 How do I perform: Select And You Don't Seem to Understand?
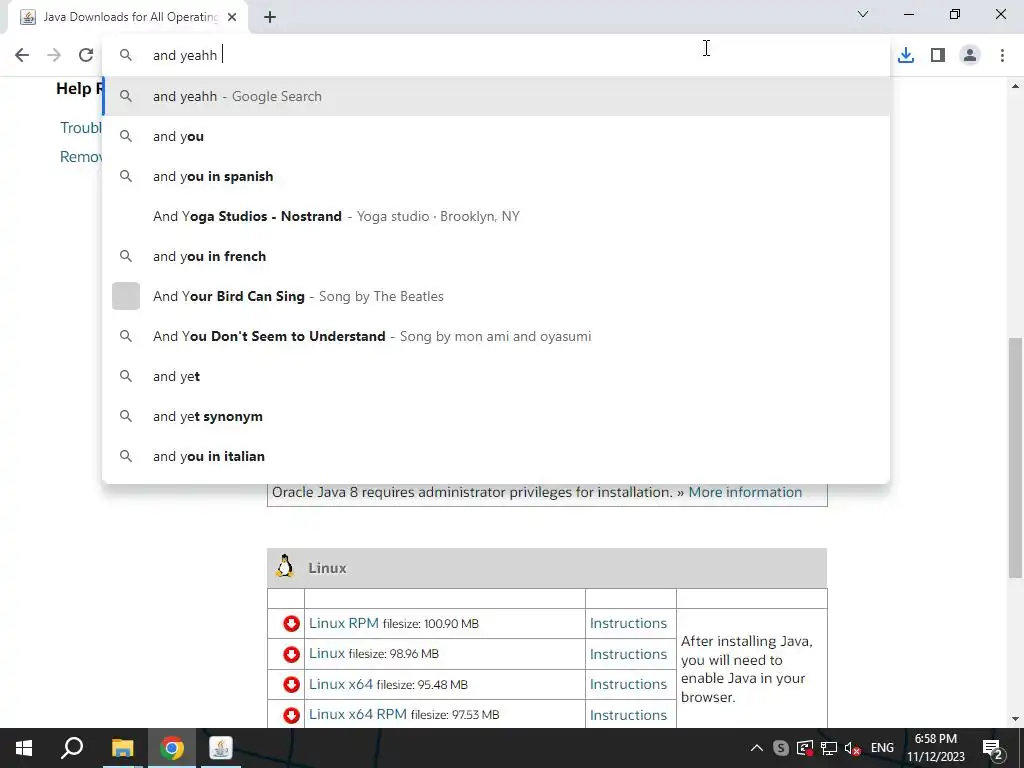coord(496,336)
